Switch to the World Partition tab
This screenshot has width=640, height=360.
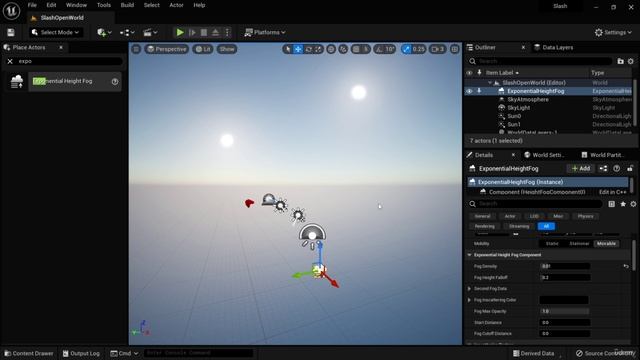click(603, 155)
